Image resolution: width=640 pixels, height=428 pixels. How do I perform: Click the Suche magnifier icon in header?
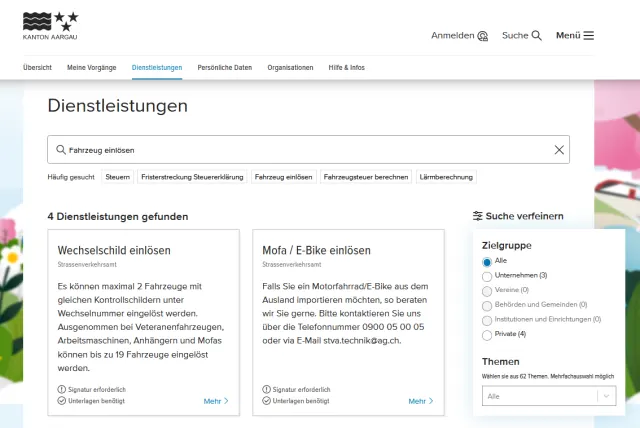[537, 35]
